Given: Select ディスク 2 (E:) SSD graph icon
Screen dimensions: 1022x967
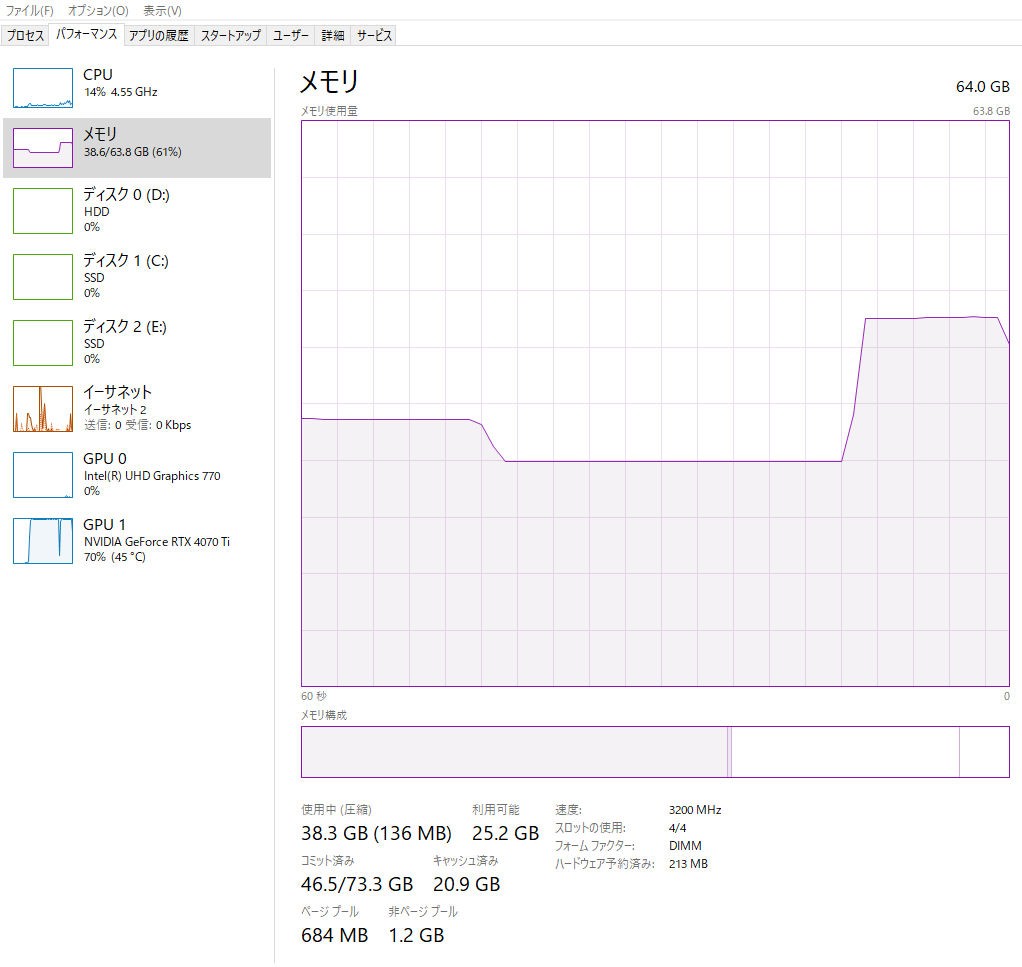Looking at the screenshot, I should tap(43, 343).
